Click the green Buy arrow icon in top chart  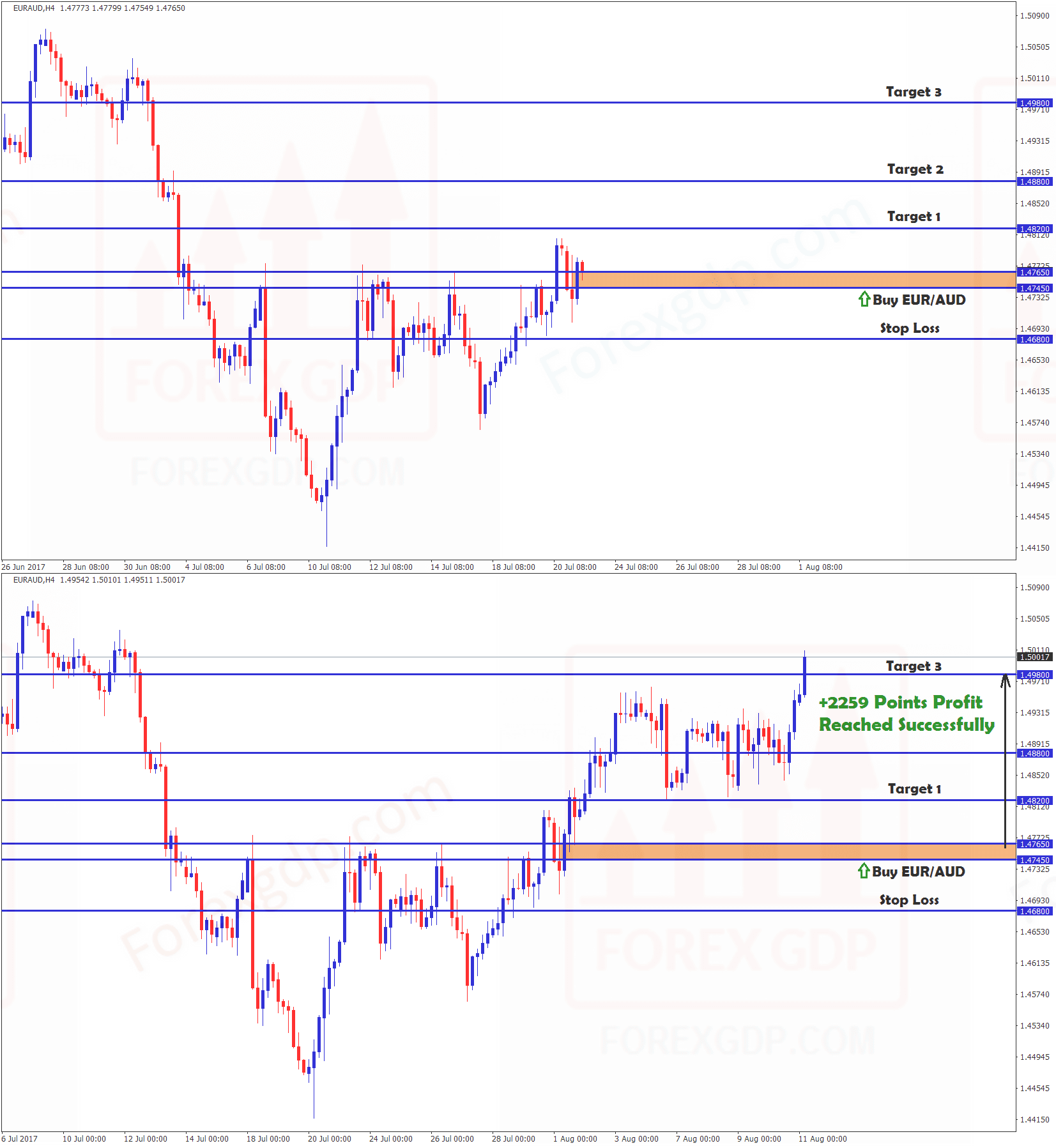[x=864, y=298]
